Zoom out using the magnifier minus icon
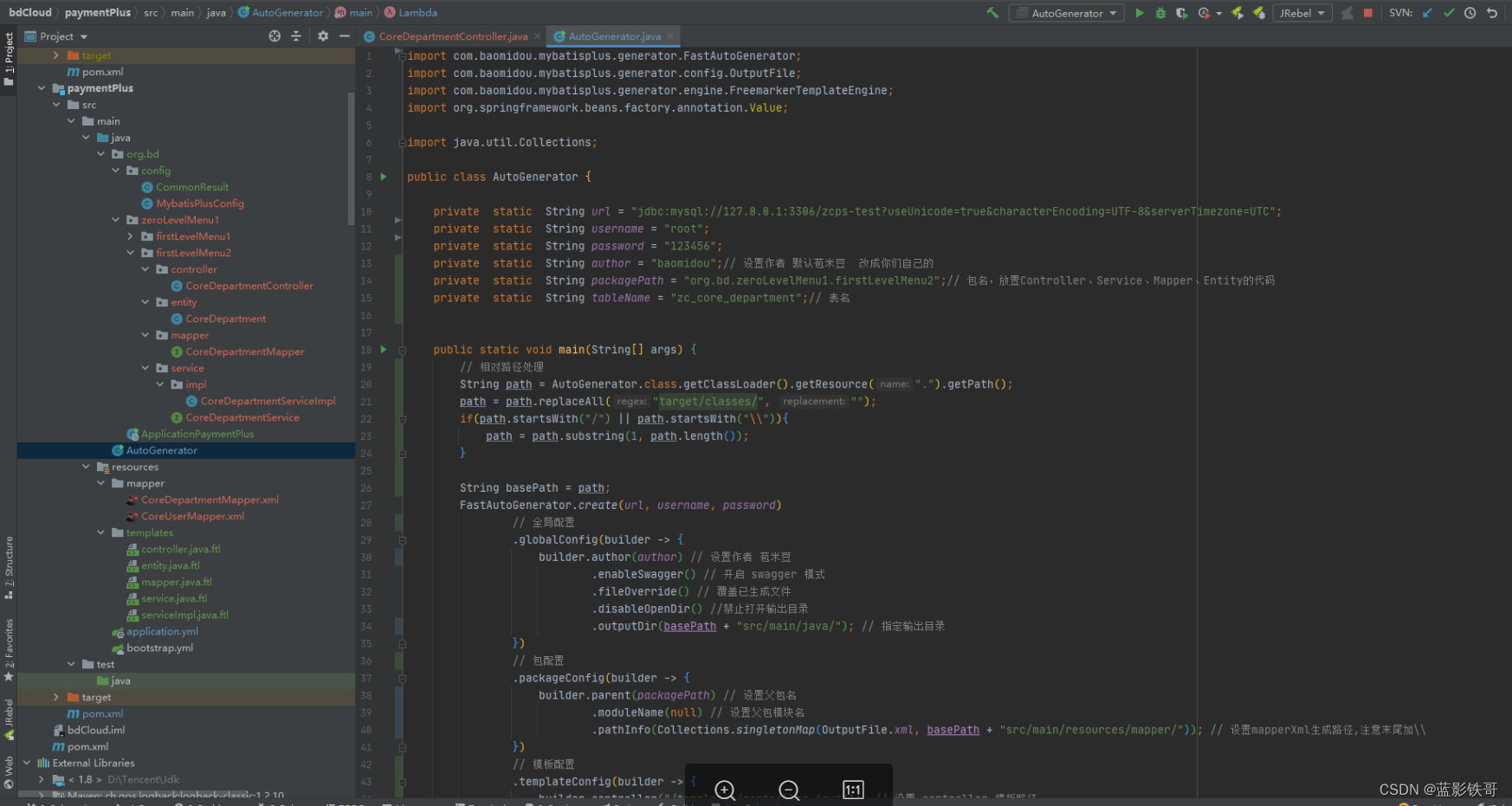 pyautogui.click(x=789, y=790)
